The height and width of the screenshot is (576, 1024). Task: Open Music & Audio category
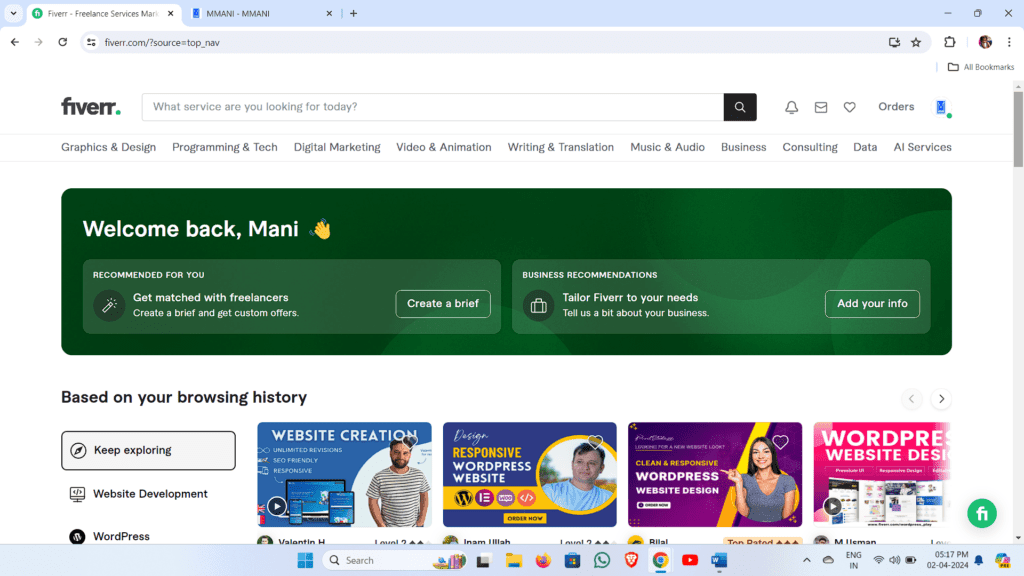point(667,148)
